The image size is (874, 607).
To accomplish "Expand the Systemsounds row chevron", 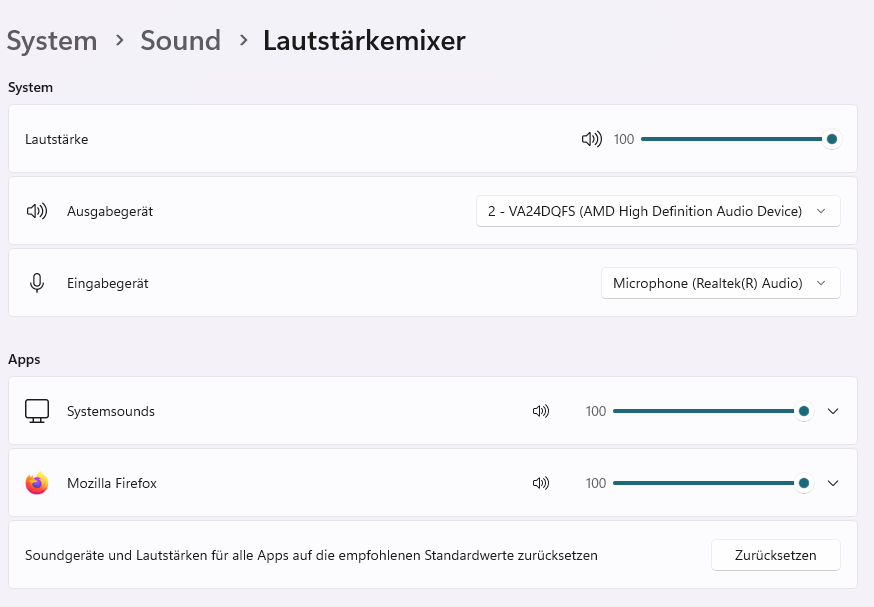I will [x=833, y=411].
